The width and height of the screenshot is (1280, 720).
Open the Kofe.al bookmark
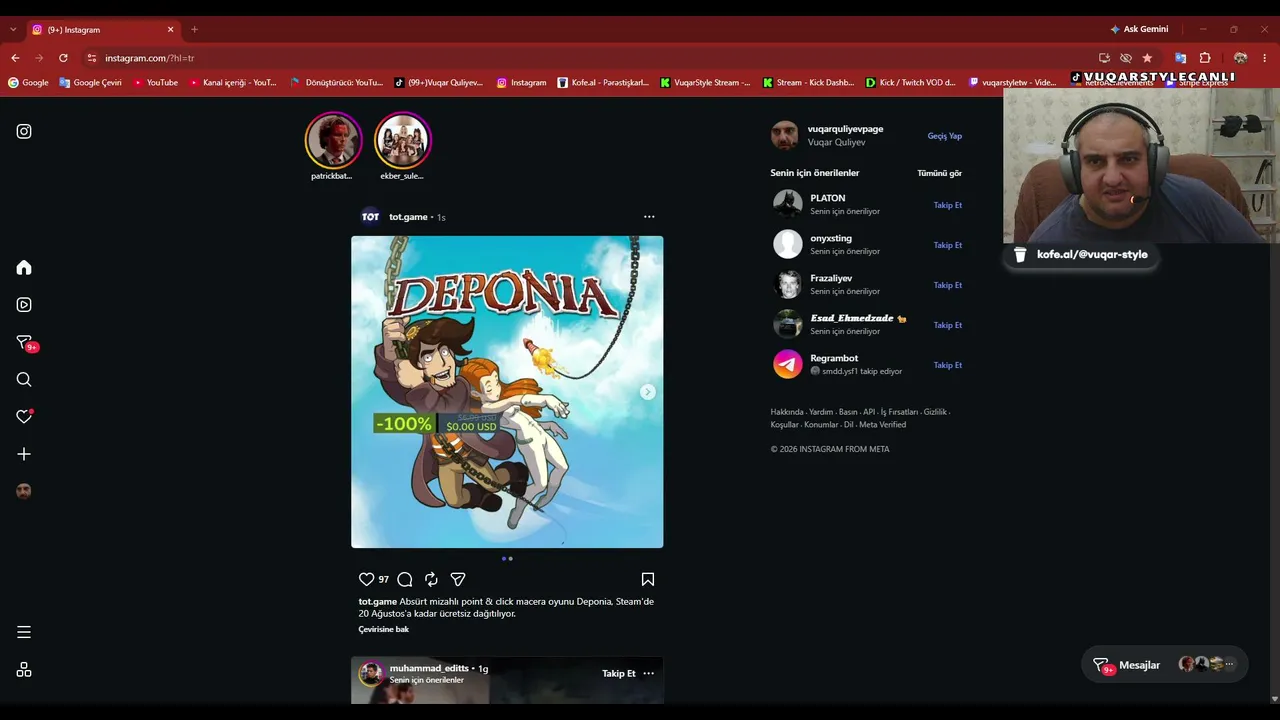[x=603, y=83]
